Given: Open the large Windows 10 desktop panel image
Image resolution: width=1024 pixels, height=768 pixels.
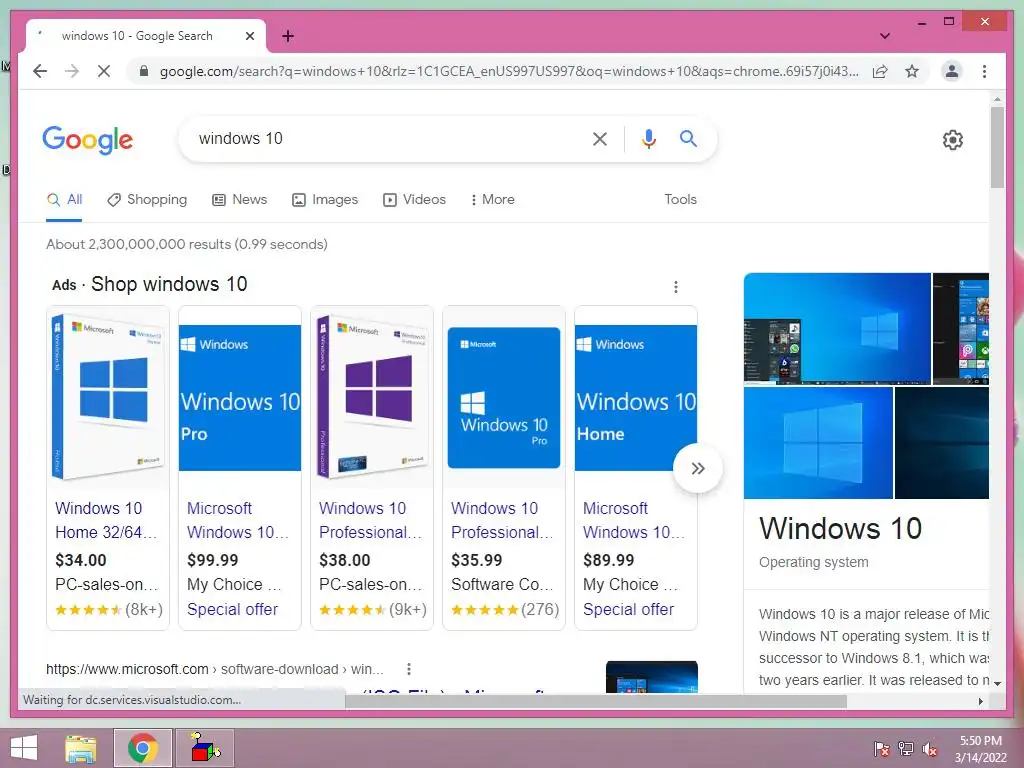Looking at the screenshot, I should pos(837,328).
